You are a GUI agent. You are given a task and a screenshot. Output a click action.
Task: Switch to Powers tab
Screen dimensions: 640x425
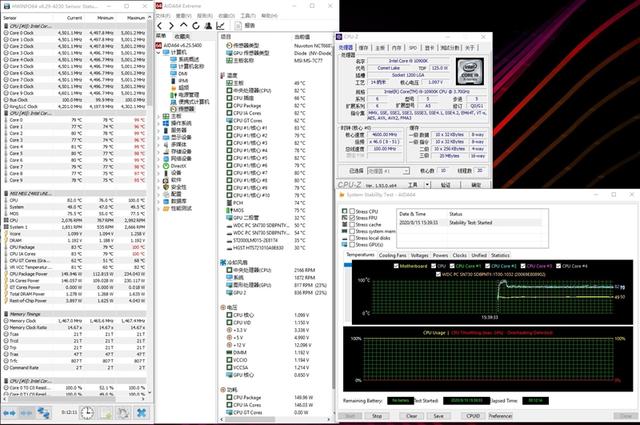click(x=440, y=255)
